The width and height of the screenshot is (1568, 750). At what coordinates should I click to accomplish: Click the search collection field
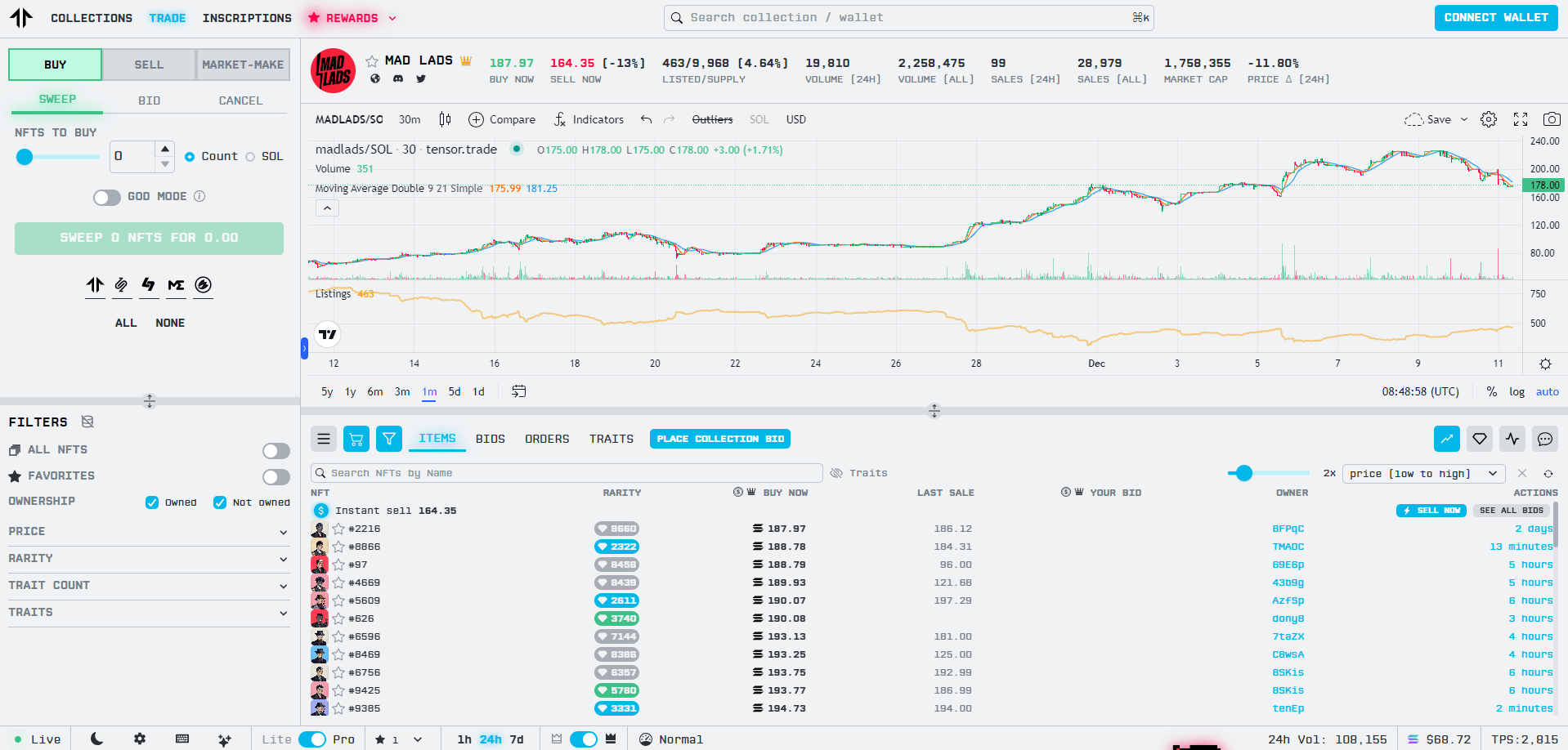tap(909, 18)
